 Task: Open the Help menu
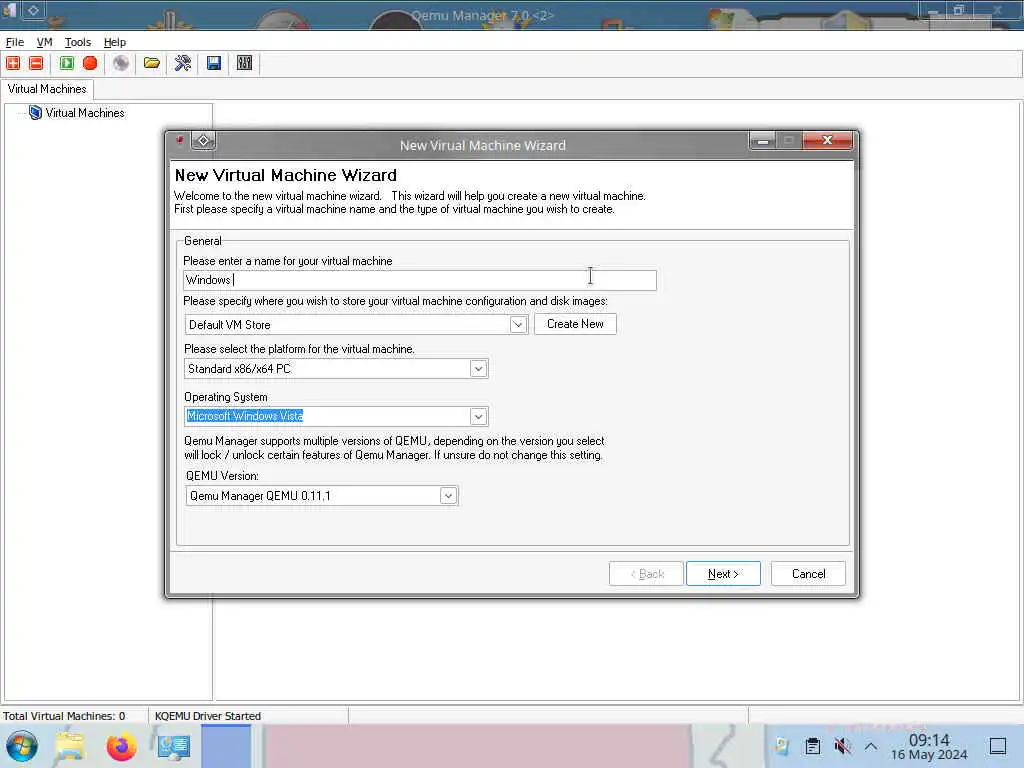tap(115, 42)
